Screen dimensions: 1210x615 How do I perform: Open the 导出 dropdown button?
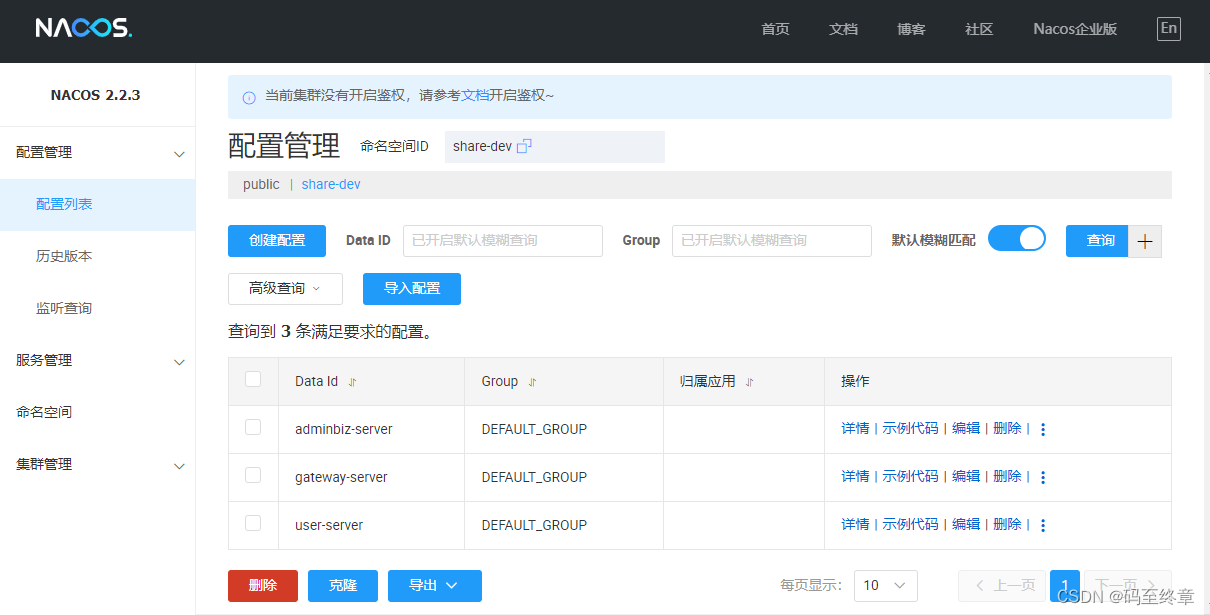click(x=434, y=586)
